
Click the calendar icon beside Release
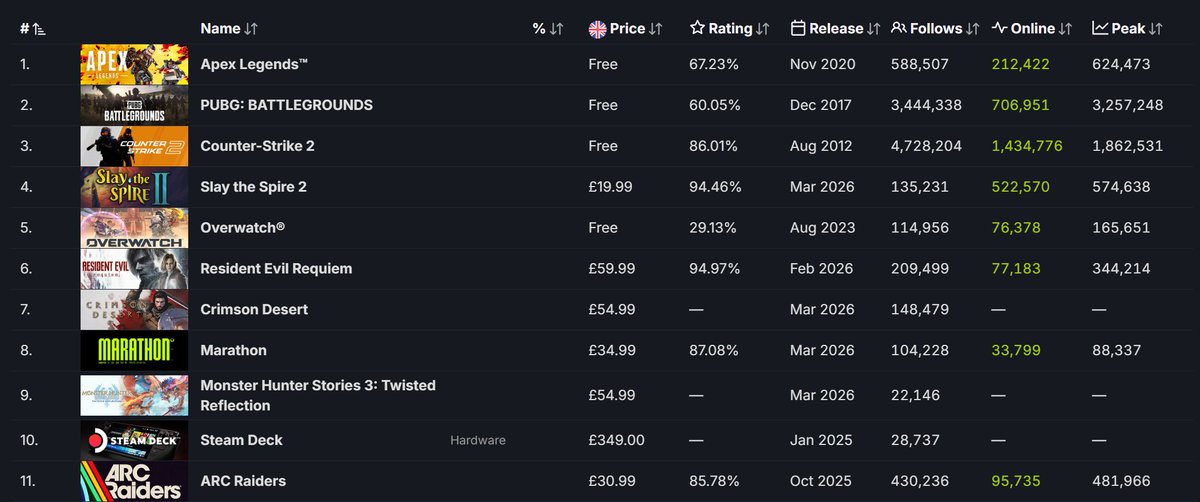(798, 29)
